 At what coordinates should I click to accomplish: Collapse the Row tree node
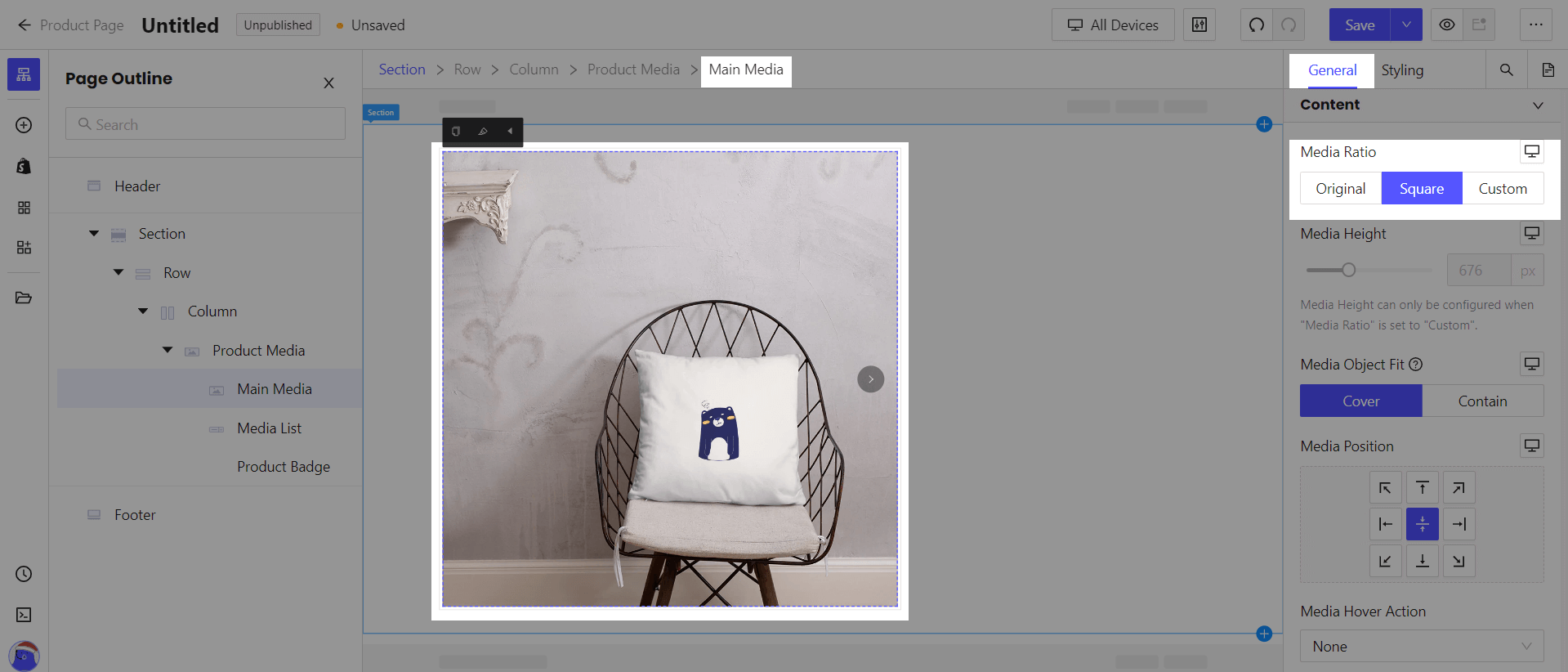[x=118, y=272]
